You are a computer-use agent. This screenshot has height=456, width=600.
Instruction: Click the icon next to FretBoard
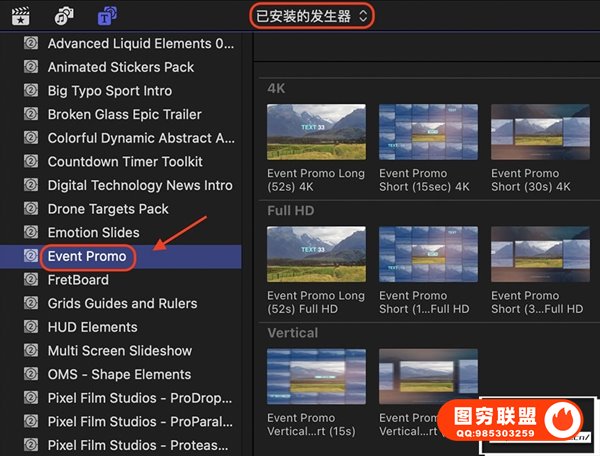(x=31, y=280)
